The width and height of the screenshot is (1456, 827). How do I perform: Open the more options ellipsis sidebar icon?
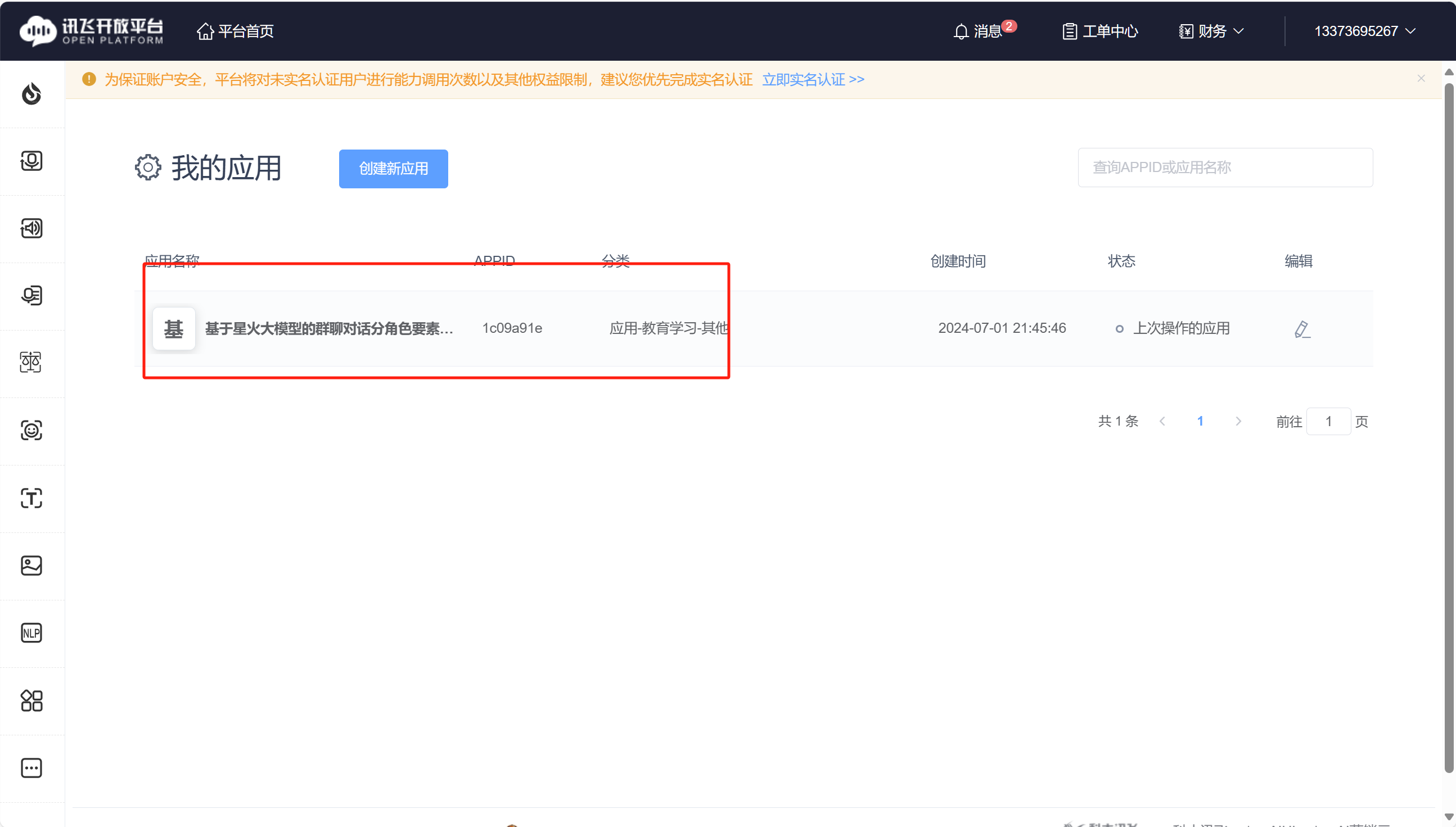click(x=31, y=768)
